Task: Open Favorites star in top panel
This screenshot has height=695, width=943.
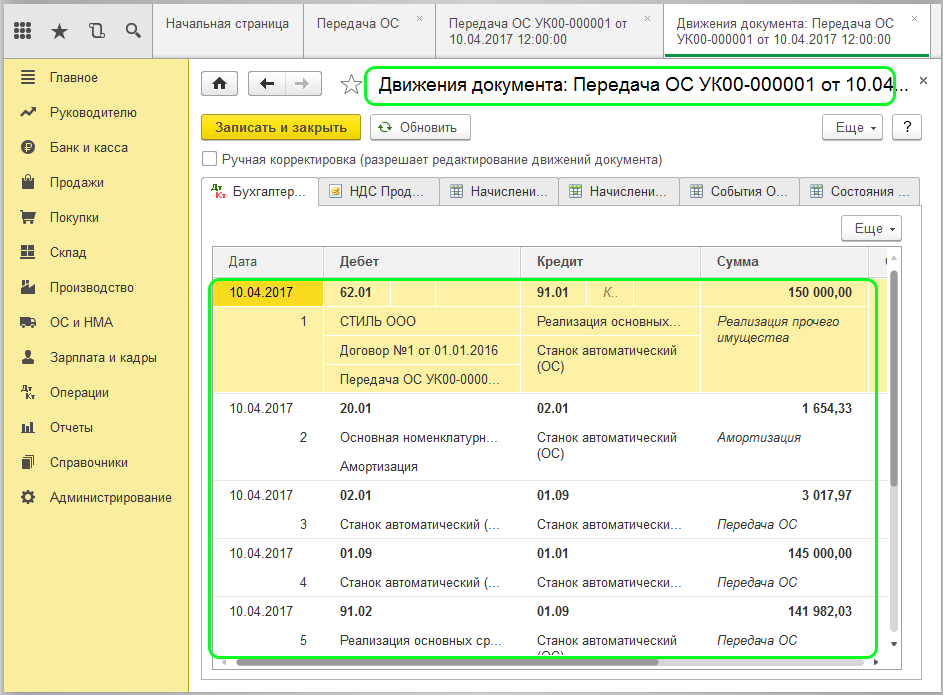Action: 59,31
